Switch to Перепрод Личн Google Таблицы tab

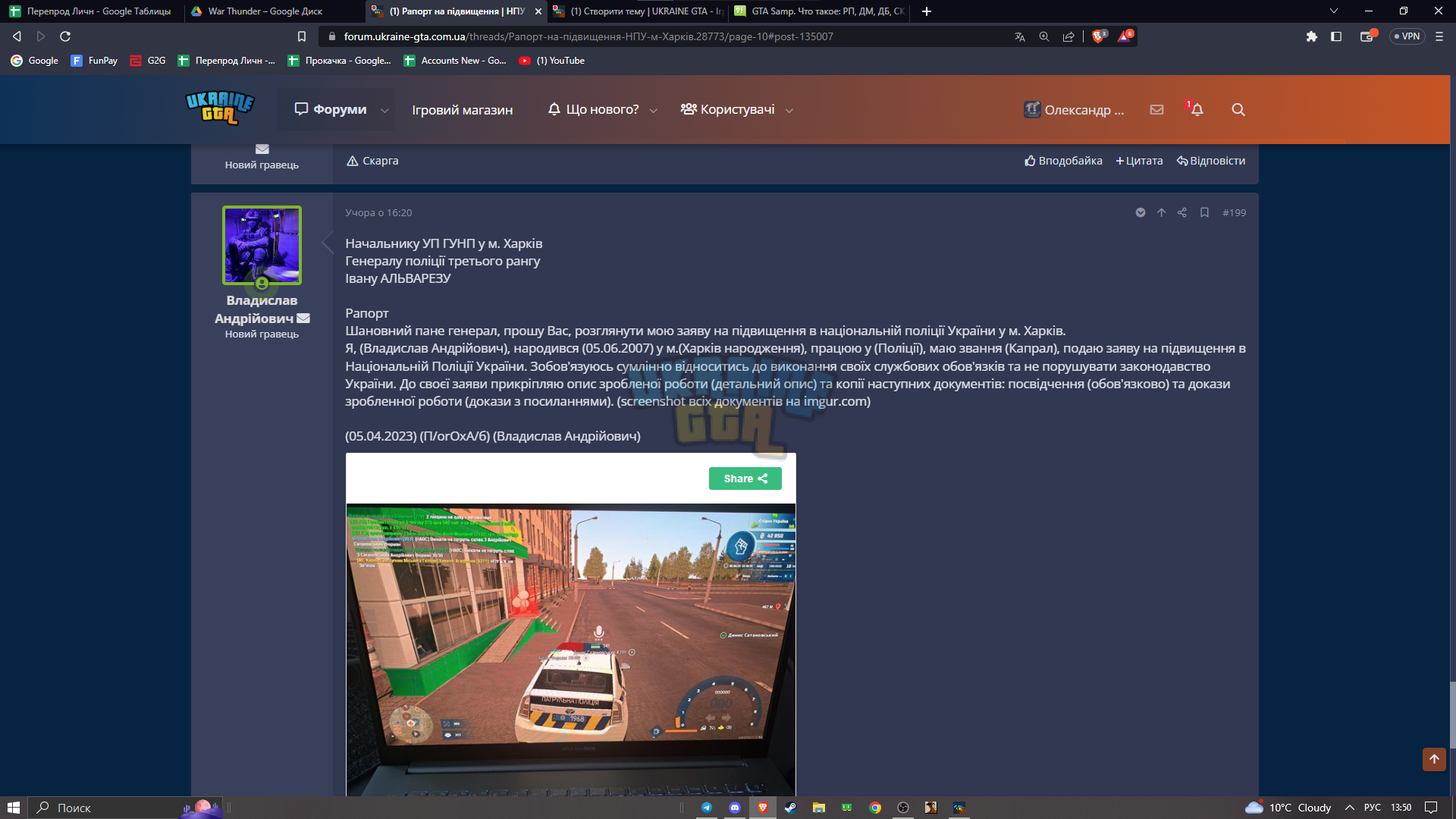coord(91,11)
